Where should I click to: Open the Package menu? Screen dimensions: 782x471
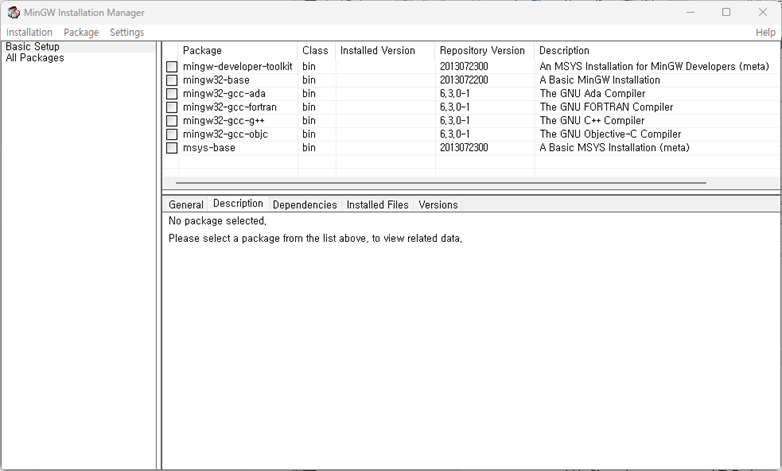pyautogui.click(x=81, y=32)
